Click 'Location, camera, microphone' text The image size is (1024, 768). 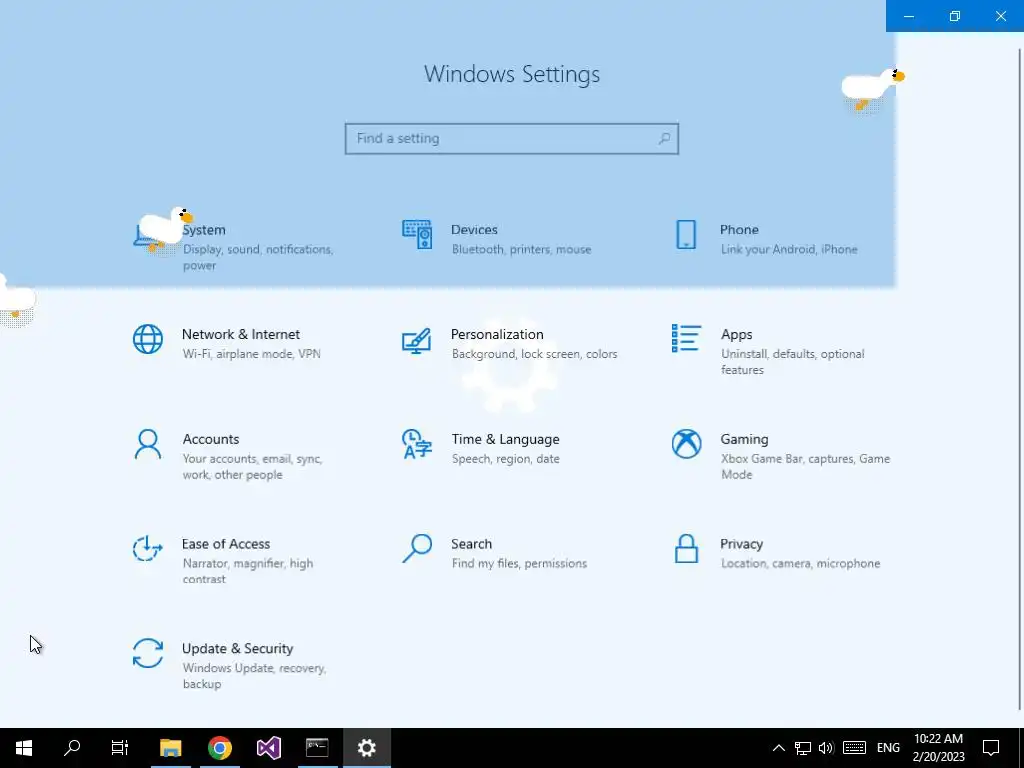point(801,564)
